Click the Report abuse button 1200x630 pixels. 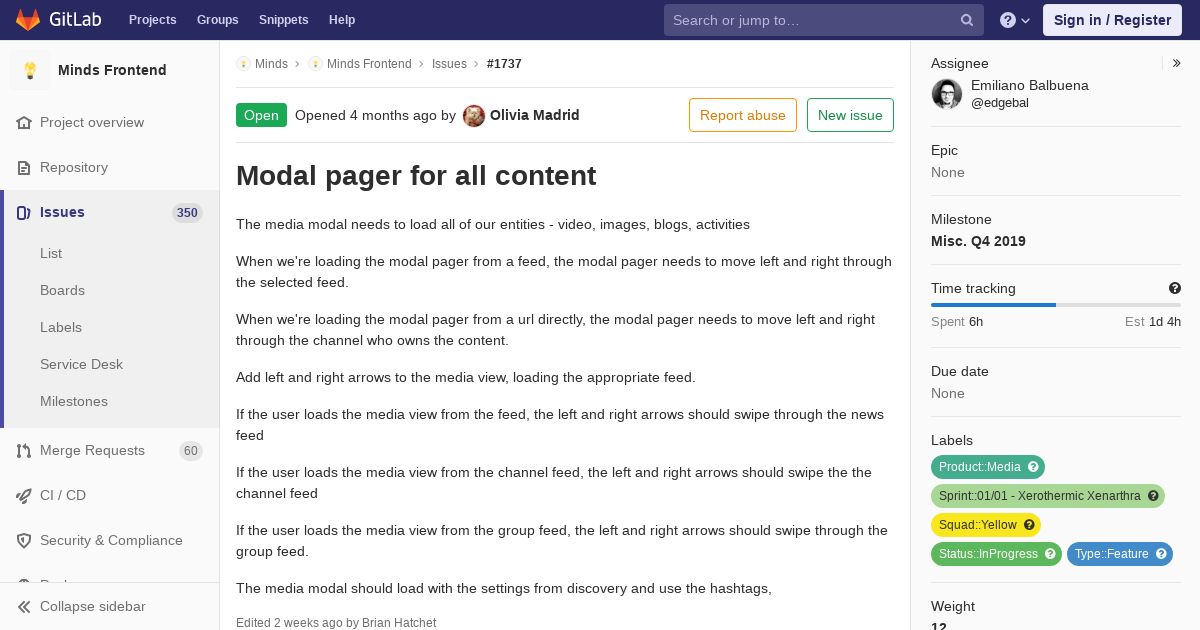743,115
